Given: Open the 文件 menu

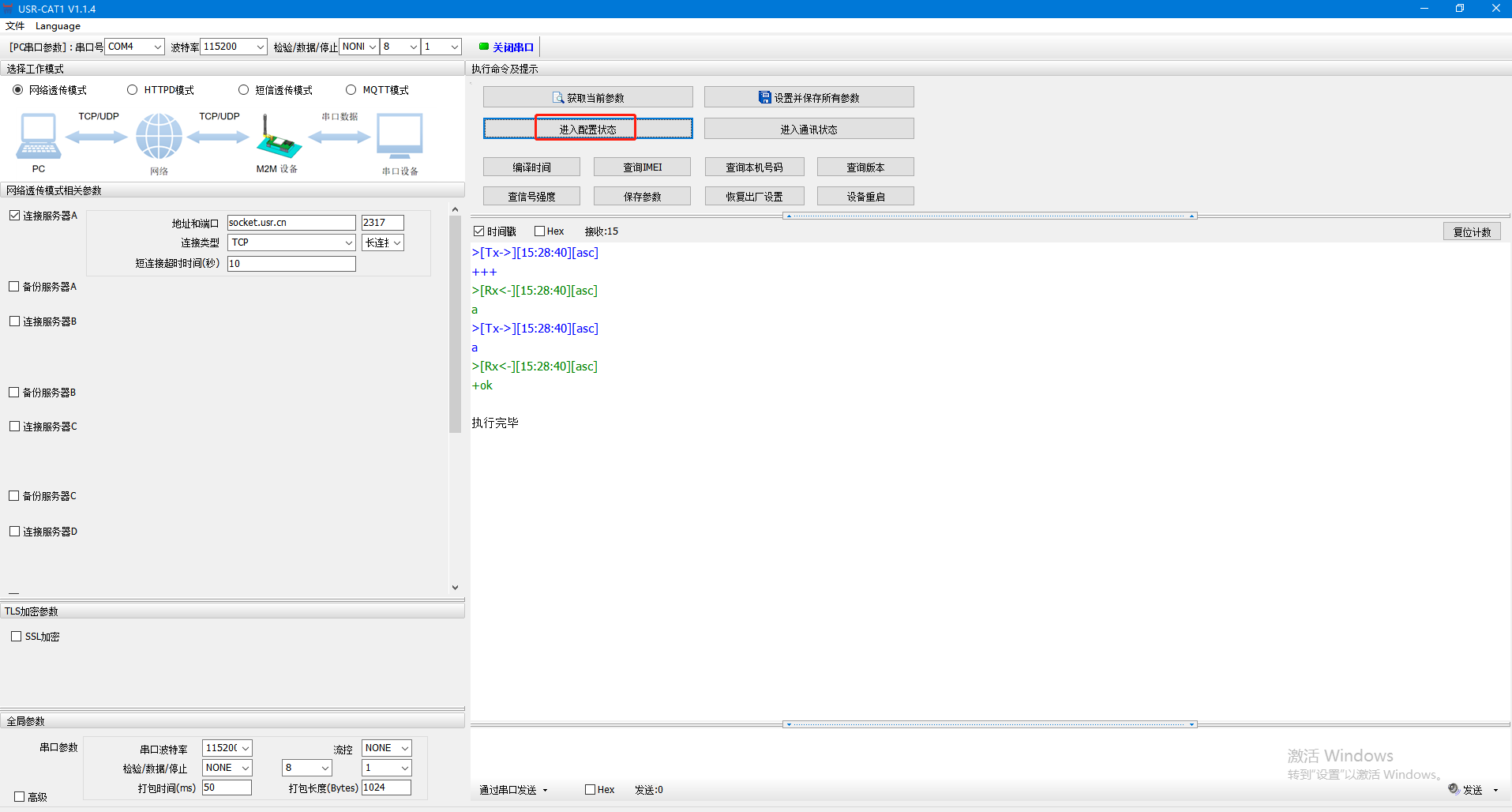Looking at the screenshot, I should 15,26.
